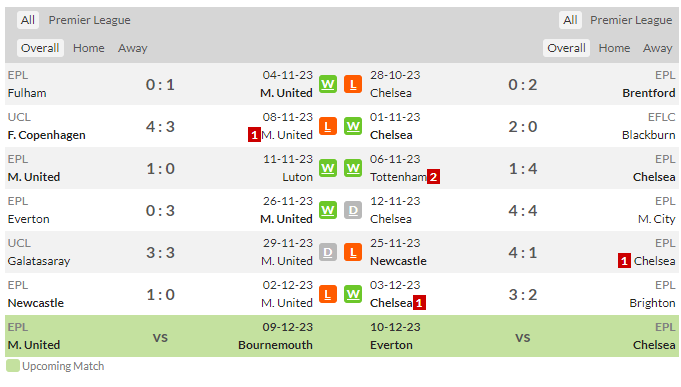This screenshot has height=387, width=681.
Task: Show right panel Home matches only
Action: pyautogui.click(x=614, y=48)
